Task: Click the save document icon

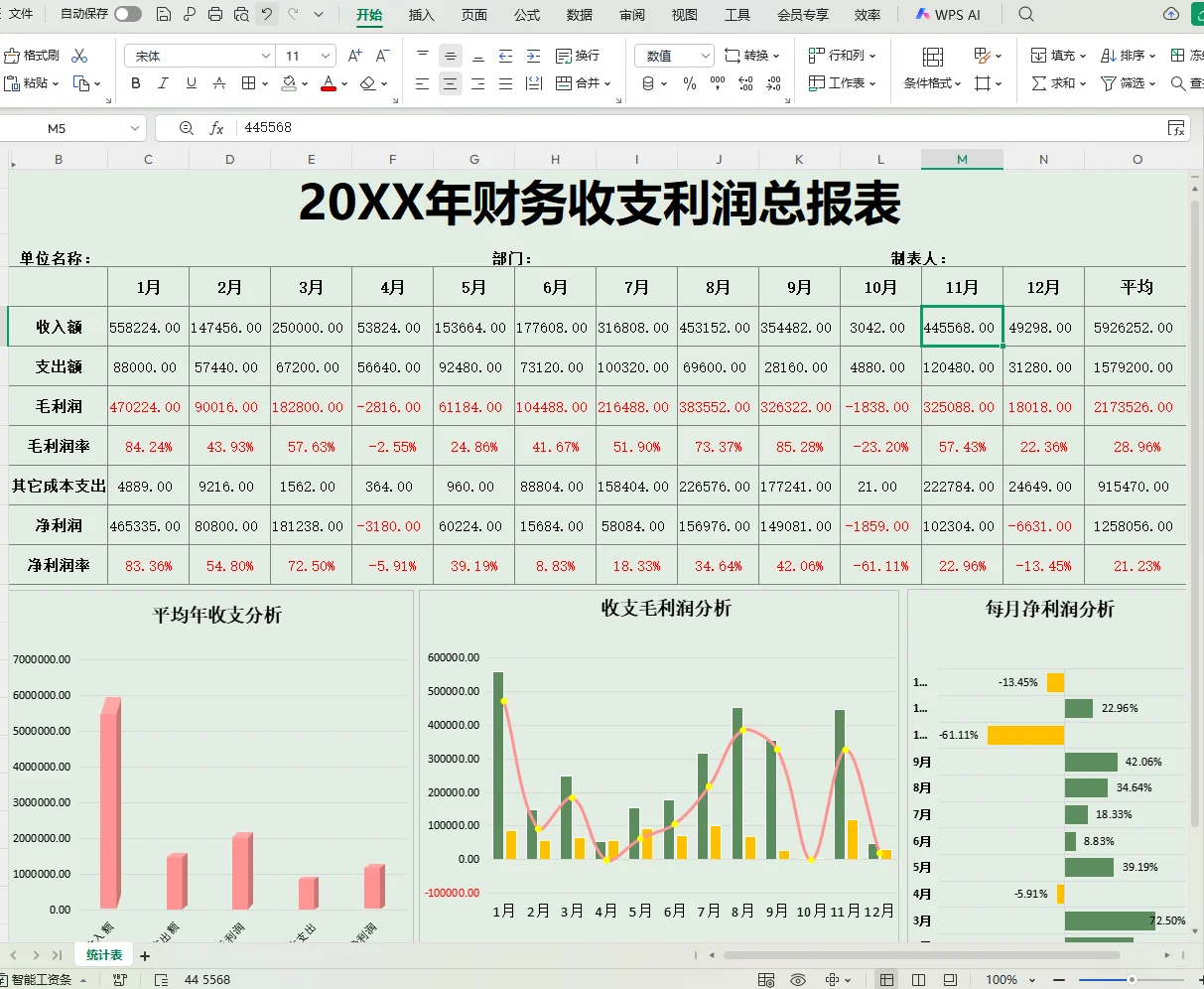Action: click(164, 14)
